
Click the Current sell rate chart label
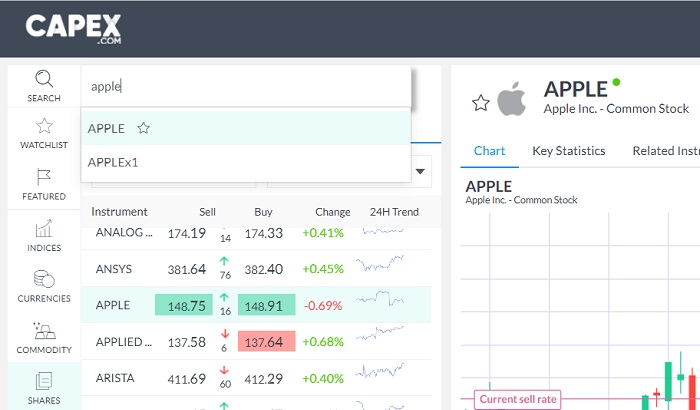[517, 399]
